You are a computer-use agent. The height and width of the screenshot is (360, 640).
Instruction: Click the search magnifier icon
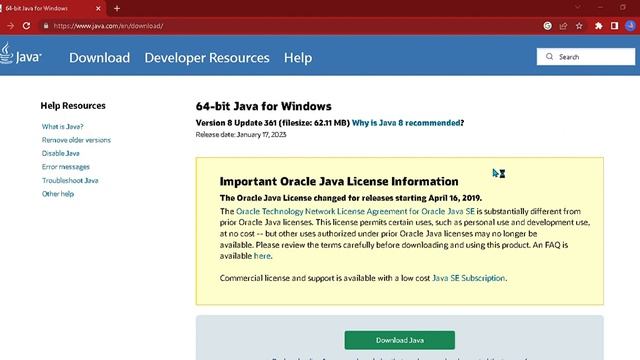(549, 57)
